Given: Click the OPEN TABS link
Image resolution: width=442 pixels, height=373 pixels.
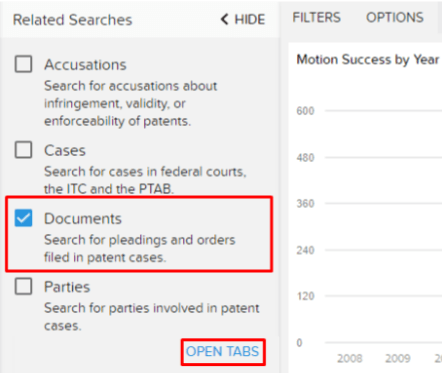Looking at the screenshot, I should [222, 352].
